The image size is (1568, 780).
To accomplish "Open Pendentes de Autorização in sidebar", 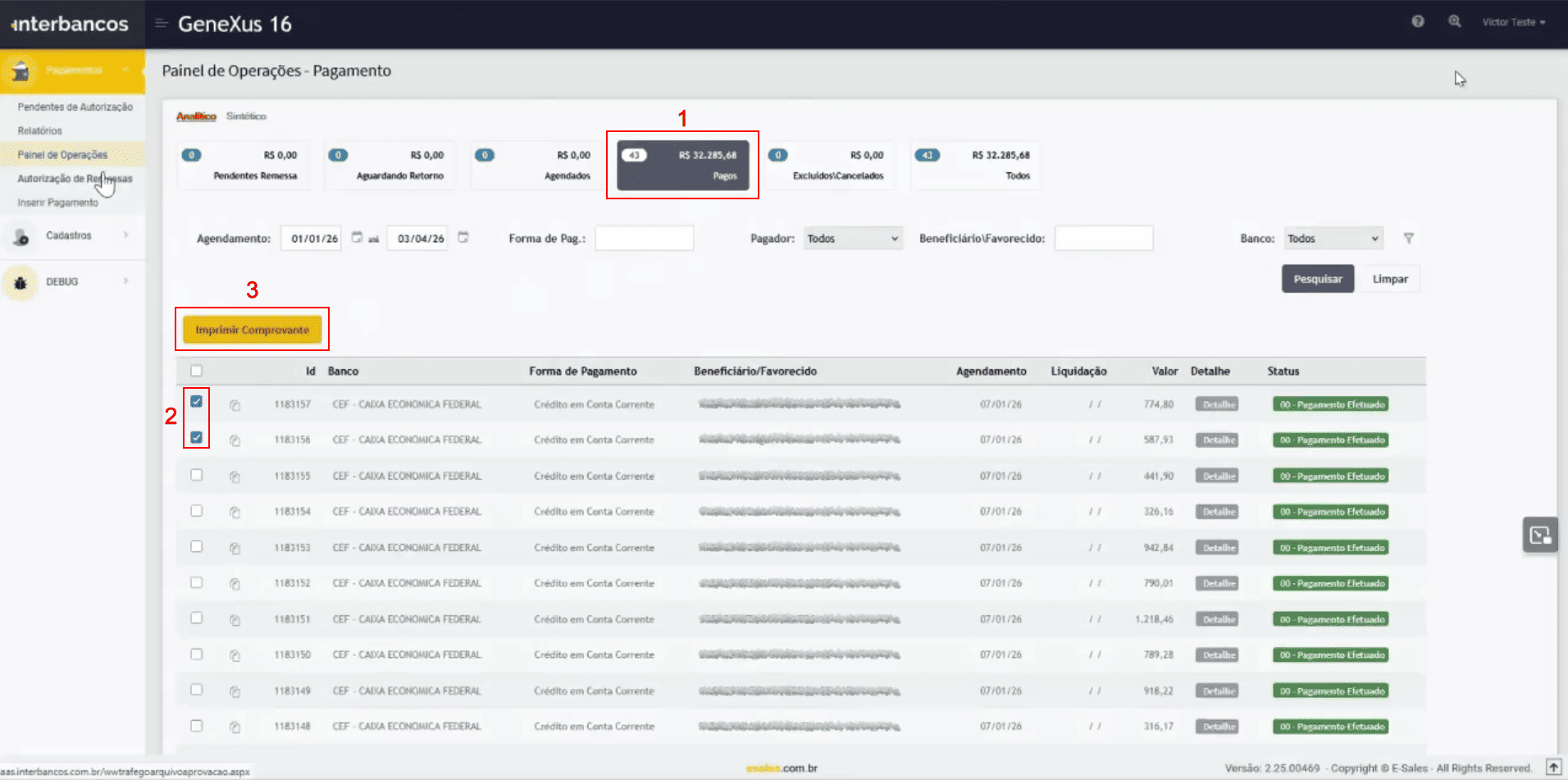I will [x=75, y=107].
